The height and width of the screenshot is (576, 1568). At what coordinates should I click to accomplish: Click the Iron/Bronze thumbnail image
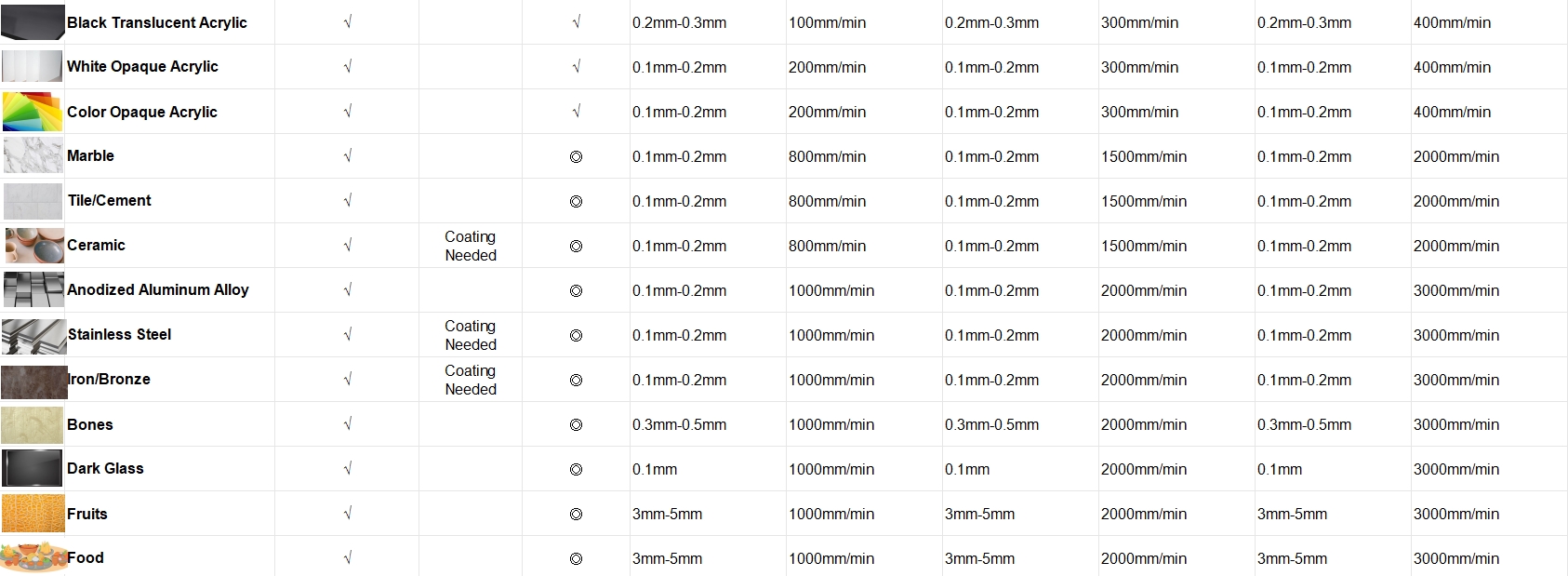point(34,381)
